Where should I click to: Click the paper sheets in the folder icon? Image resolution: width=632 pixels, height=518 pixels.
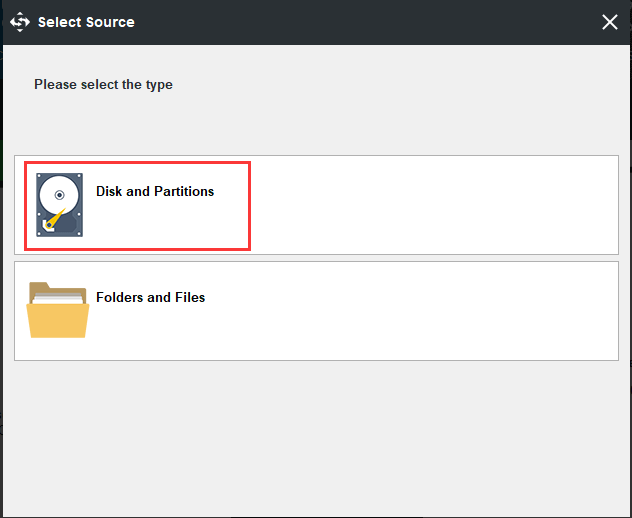pos(59,295)
